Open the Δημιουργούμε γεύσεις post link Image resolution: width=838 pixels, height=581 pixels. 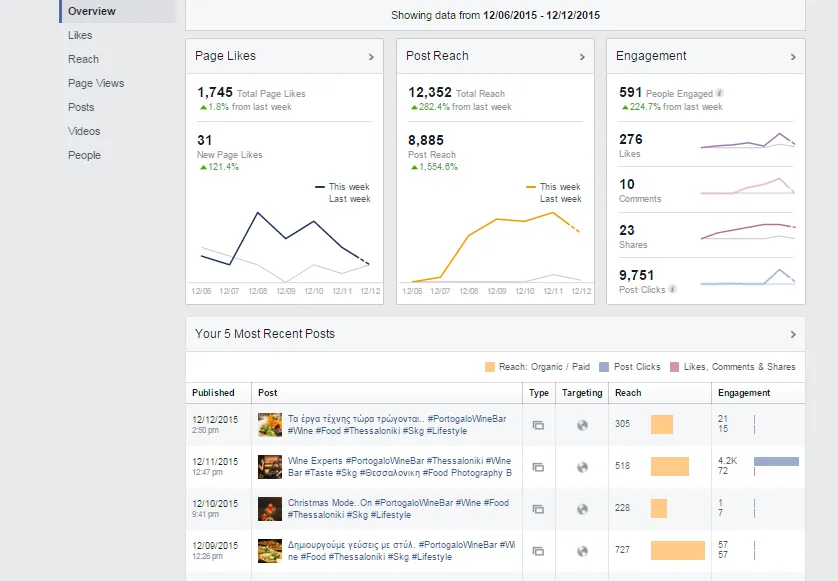402,551
